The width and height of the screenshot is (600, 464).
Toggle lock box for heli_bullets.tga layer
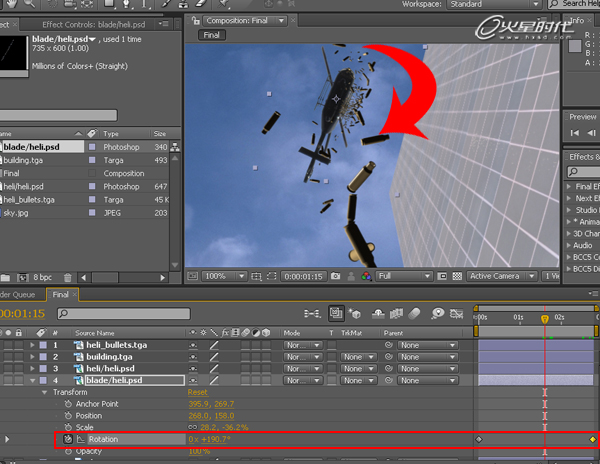(18, 345)
